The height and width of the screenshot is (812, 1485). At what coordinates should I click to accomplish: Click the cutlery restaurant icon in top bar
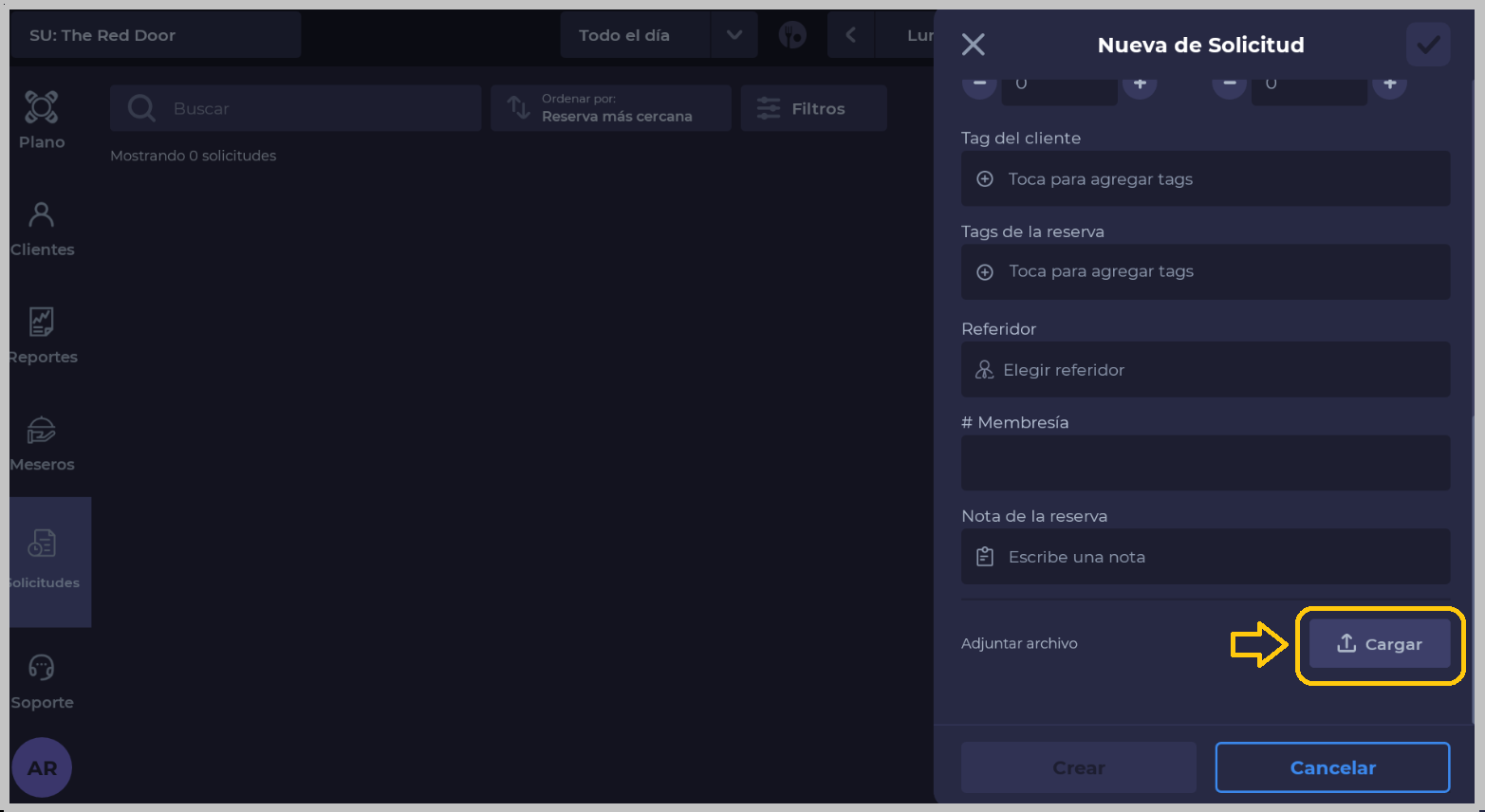point(792,35)
